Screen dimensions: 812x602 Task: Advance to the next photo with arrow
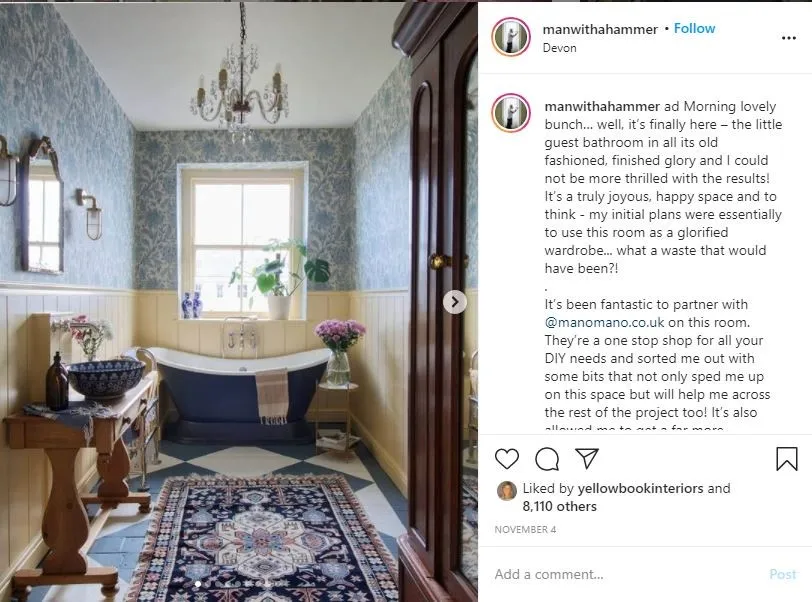(455, 302)
